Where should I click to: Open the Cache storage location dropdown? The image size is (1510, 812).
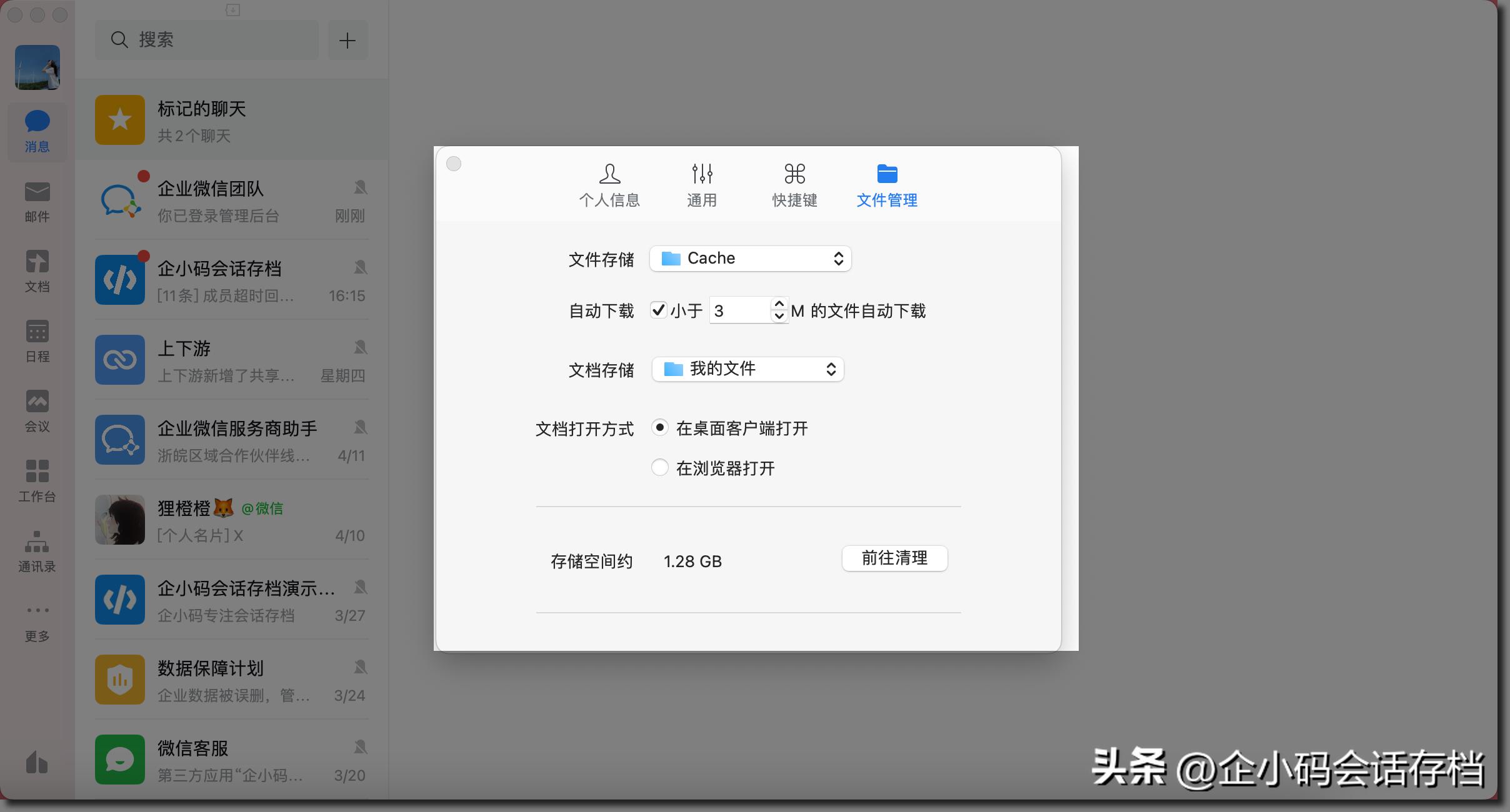tap(749, 258)
